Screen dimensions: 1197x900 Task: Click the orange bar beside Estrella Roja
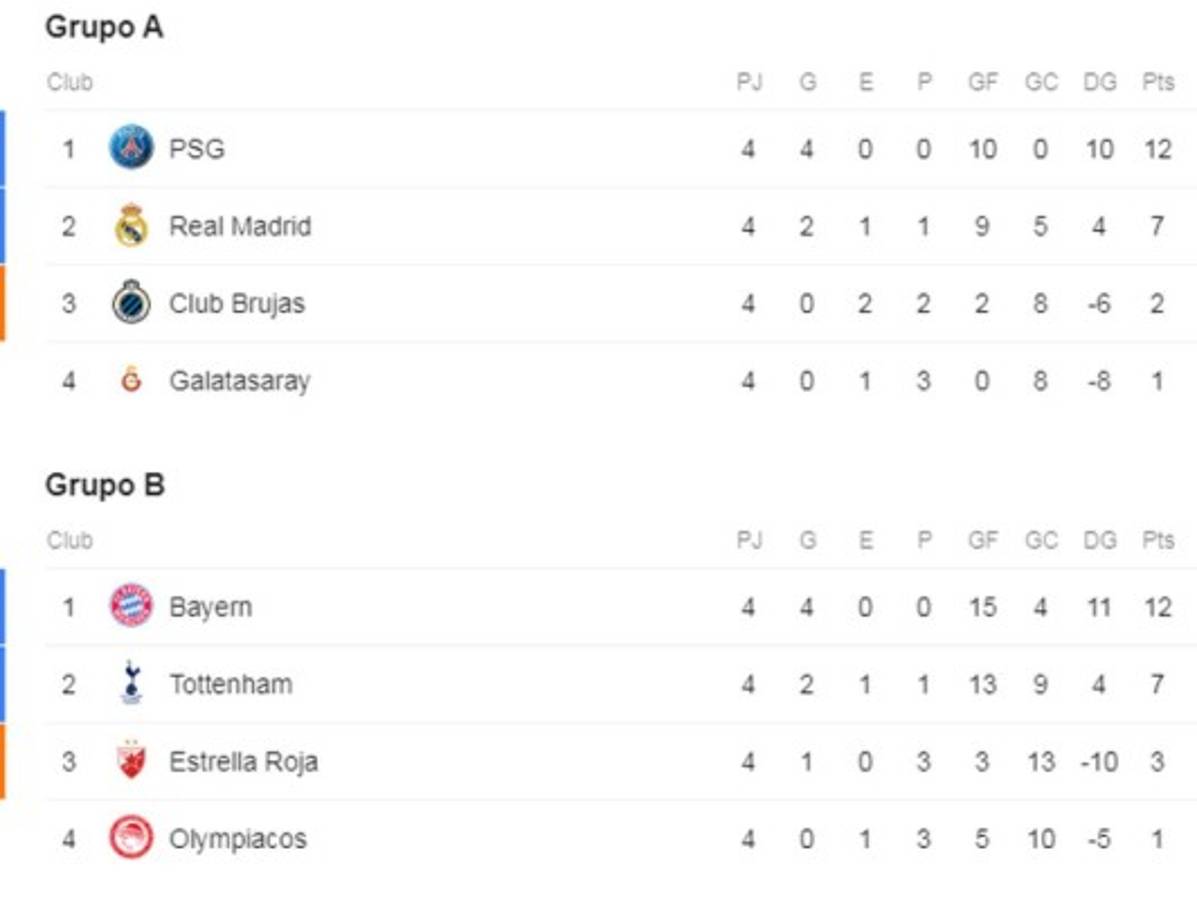tap(3, 761)
